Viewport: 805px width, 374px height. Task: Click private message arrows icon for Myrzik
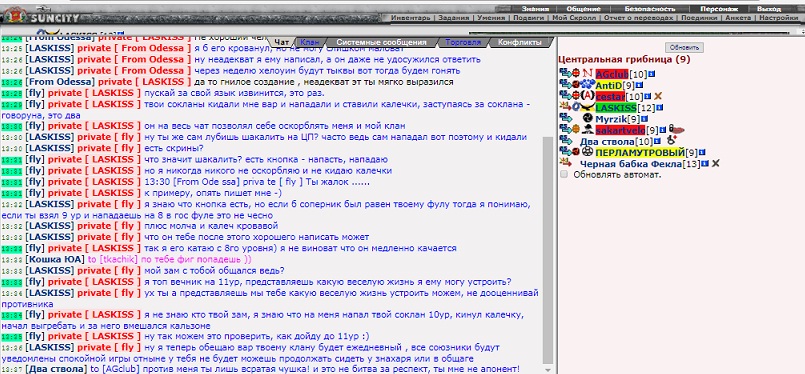565,119
